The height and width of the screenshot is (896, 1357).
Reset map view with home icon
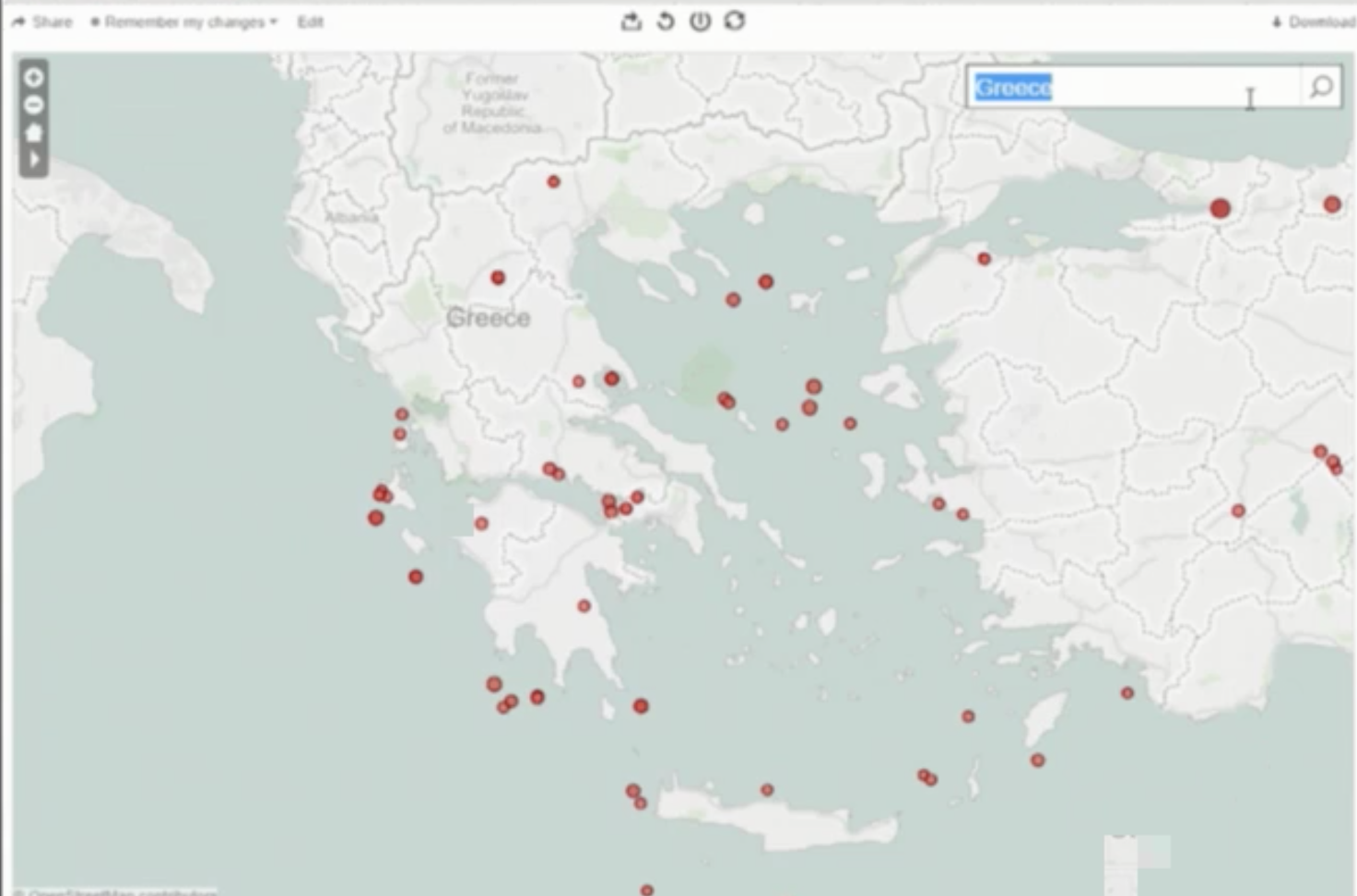34,132
